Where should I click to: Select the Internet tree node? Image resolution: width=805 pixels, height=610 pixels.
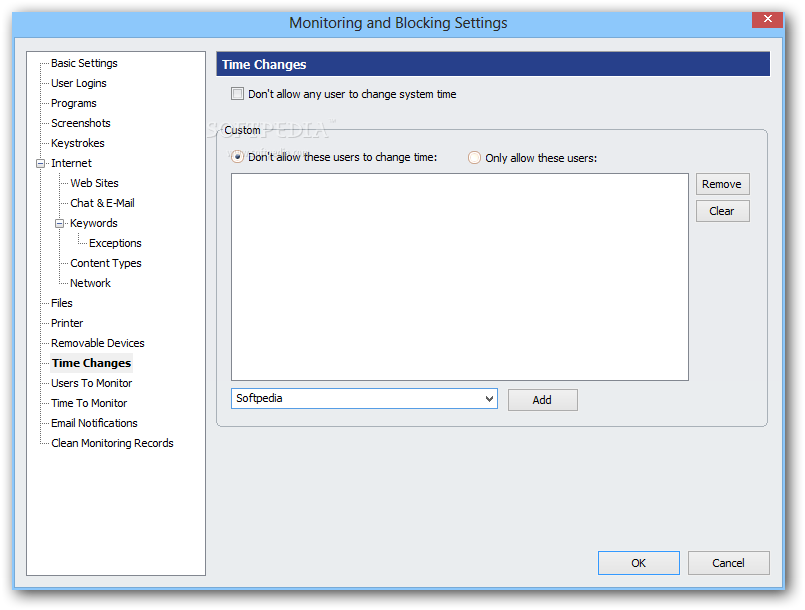tap(71, 163)
